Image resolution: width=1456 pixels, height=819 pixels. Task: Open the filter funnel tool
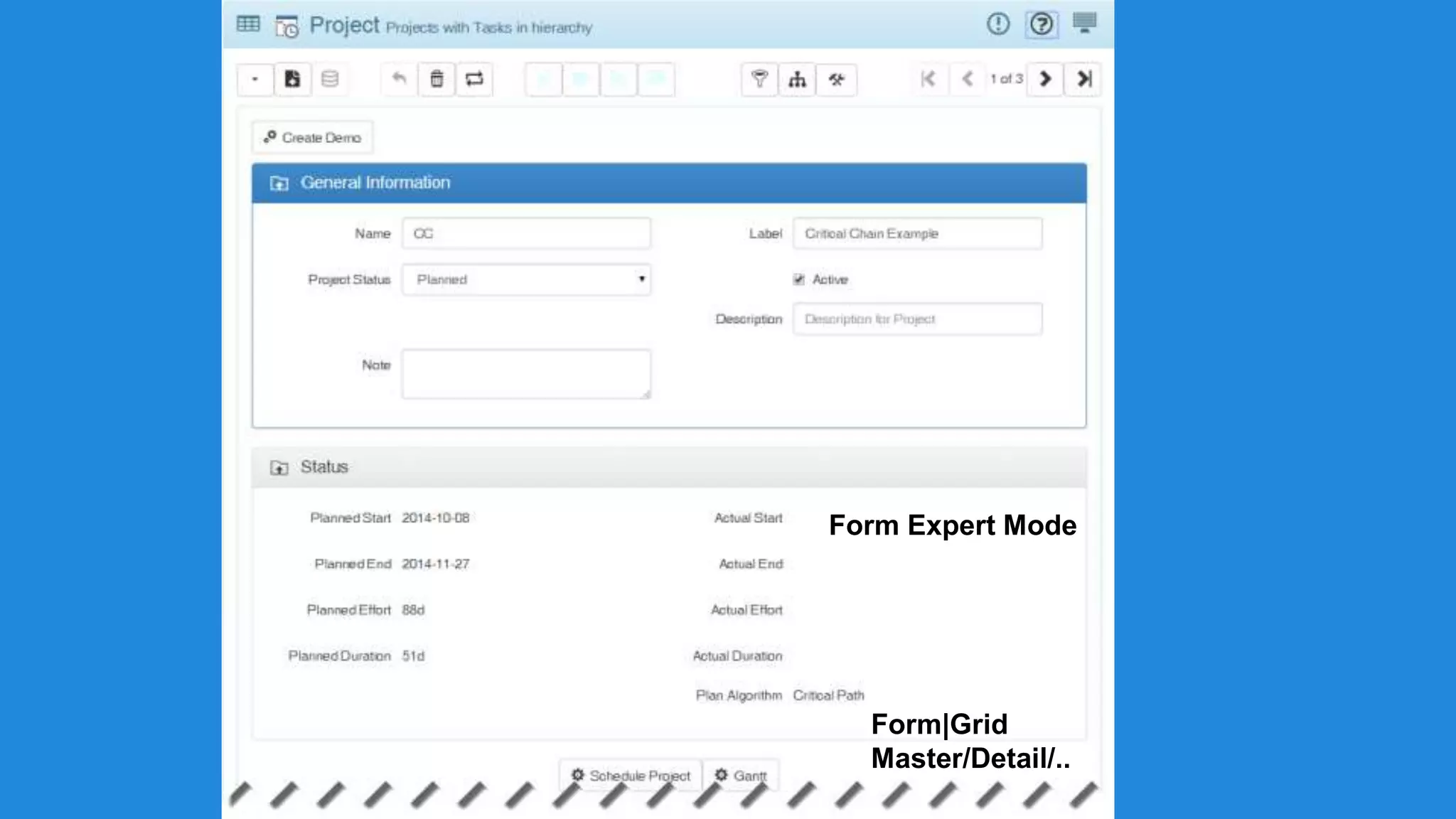pyautogui.click(x=759, y=79)
